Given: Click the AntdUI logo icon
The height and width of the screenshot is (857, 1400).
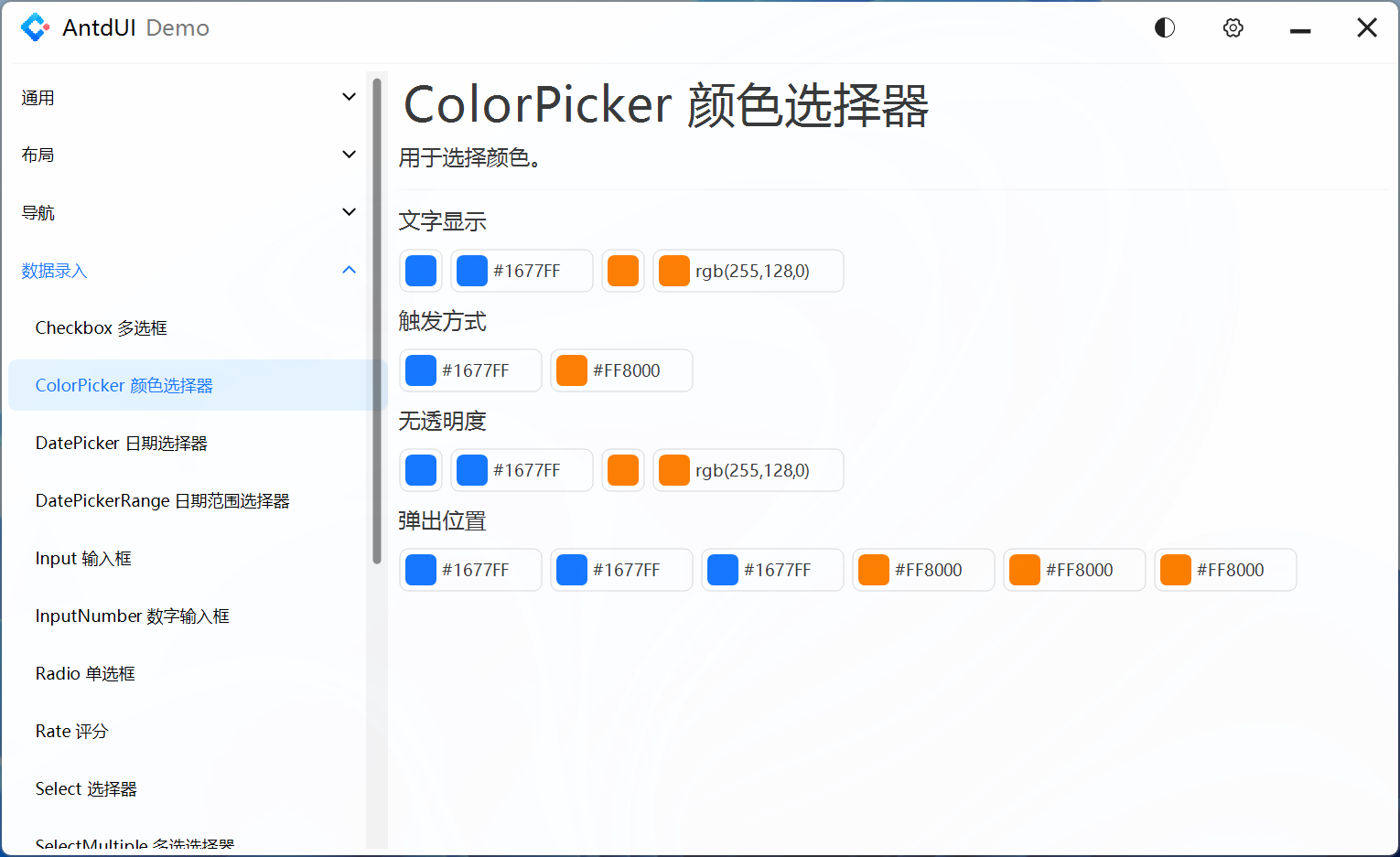Looking at the screenshot, I should coord(35,27).
